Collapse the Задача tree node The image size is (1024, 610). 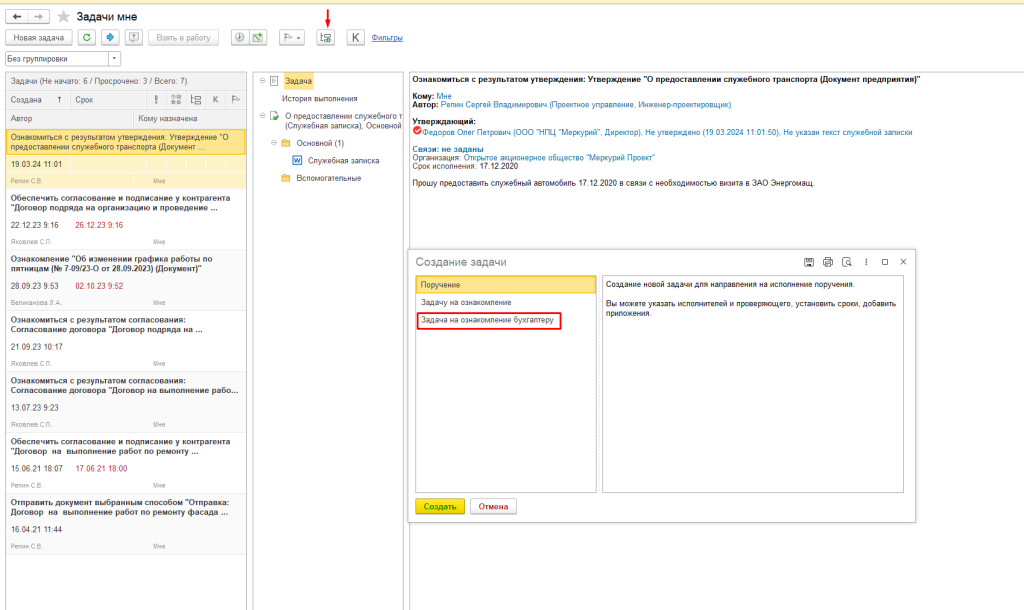pos(260,81)
